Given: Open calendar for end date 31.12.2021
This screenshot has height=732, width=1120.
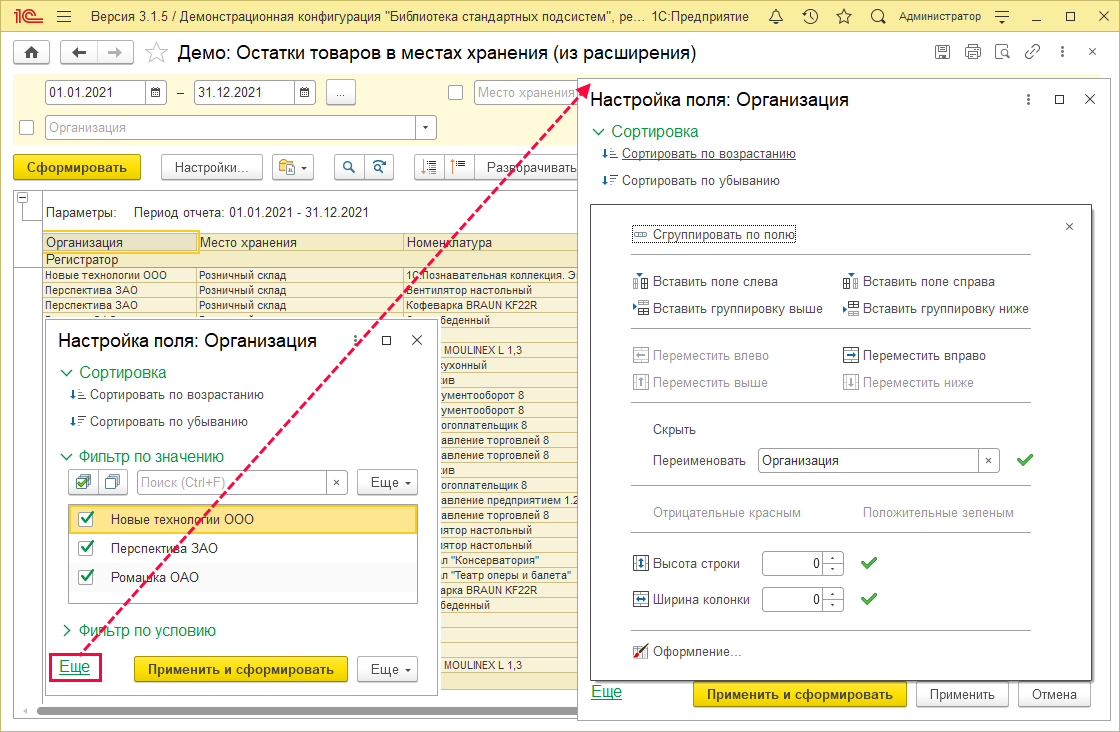Looking at the screenshot, I should click(x=304, y=93).
